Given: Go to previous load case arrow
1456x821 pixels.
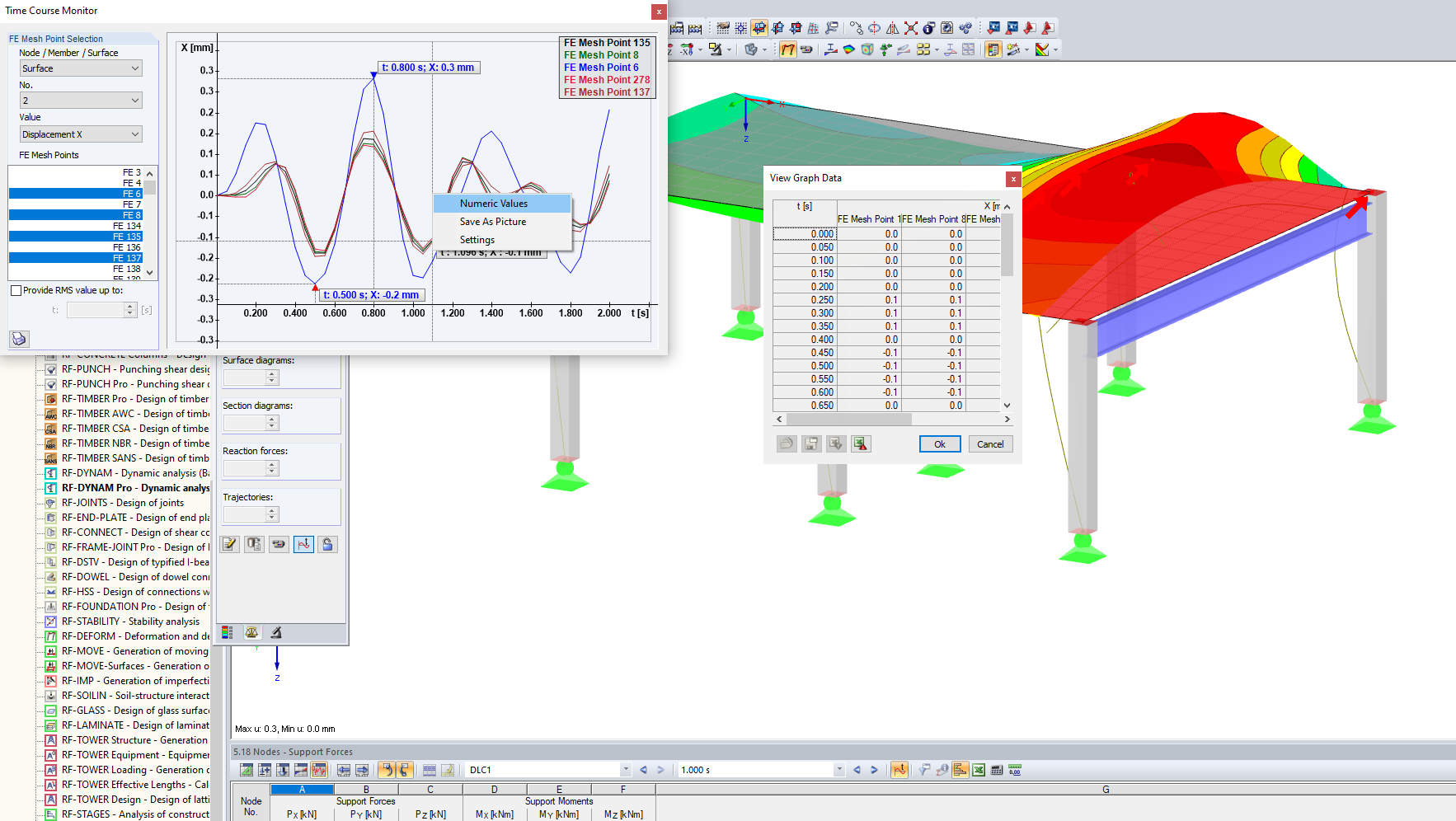Looking at the screenshot, I should [x=643, y=770].
